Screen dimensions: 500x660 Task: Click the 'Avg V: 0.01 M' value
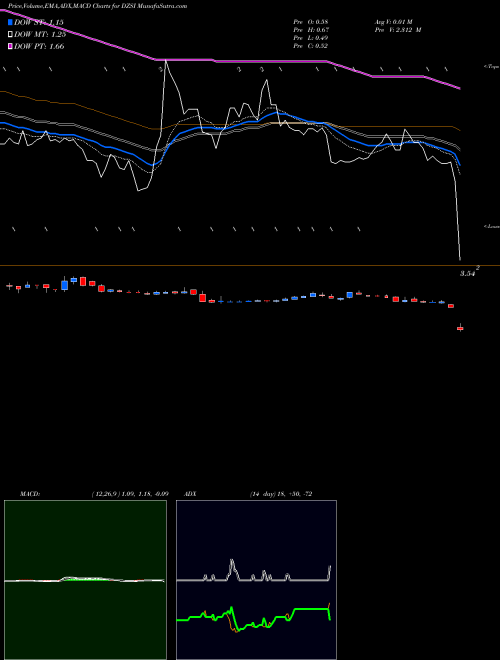pos(395,22)
